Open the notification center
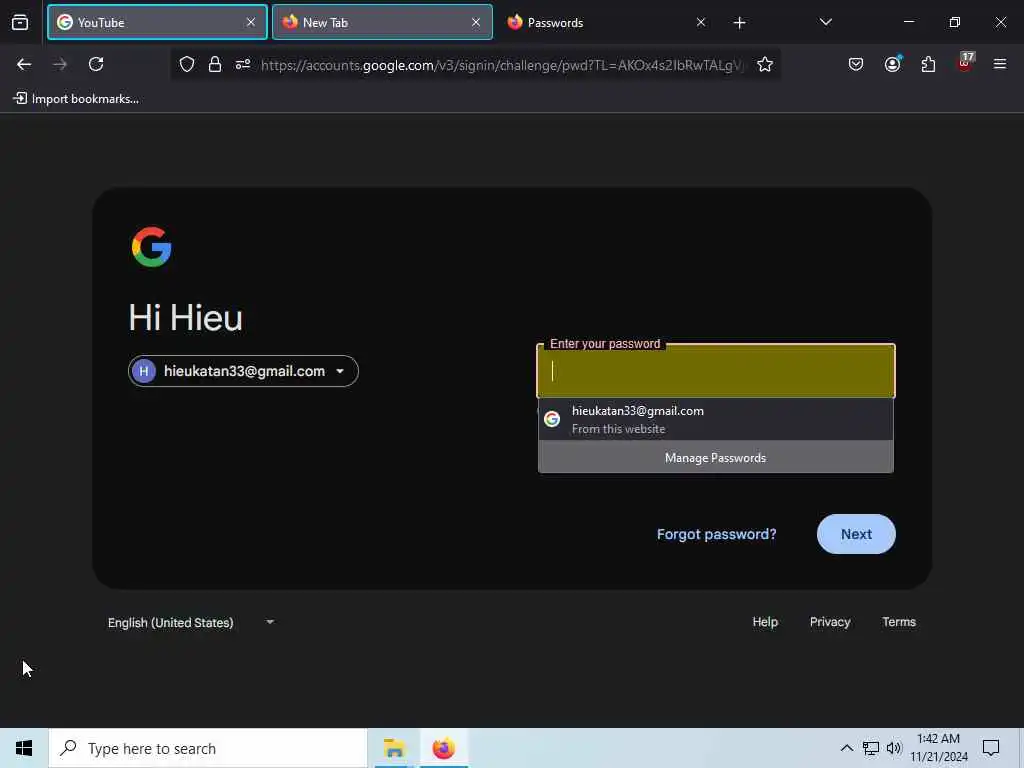This screenshot has width=1024, height=768. click(x=991, y=748)
